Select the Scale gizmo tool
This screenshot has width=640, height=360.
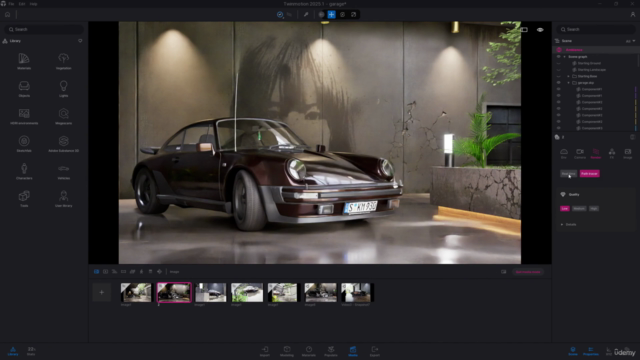point(353,15)
